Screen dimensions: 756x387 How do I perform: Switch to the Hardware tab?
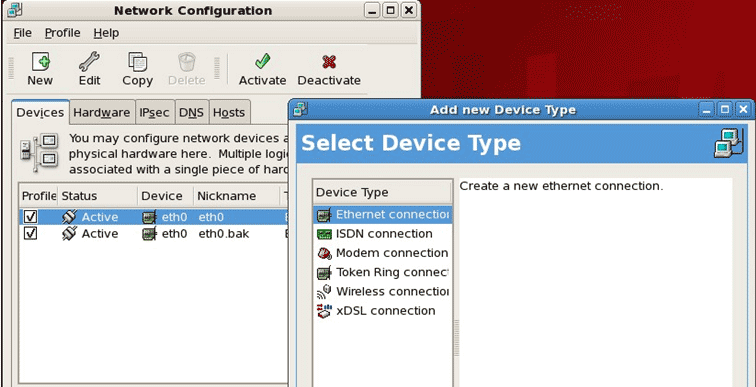coord(102,112)
